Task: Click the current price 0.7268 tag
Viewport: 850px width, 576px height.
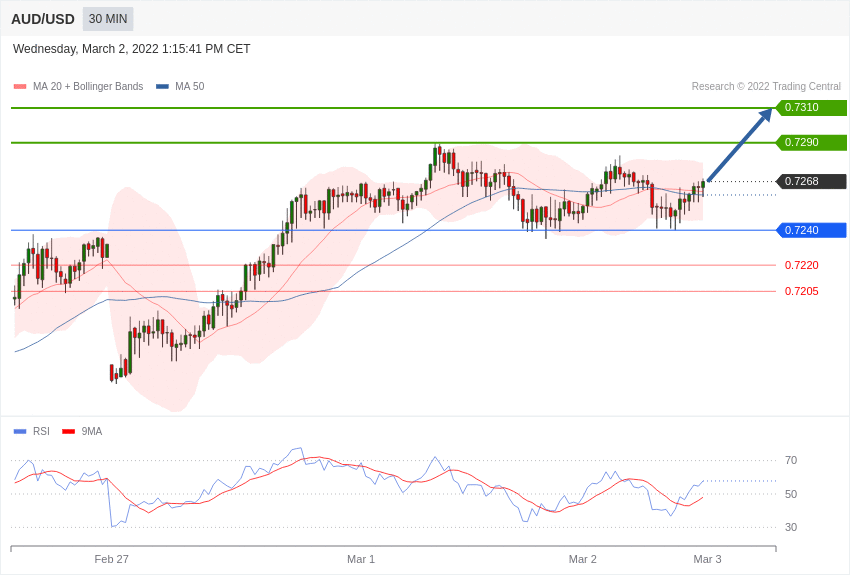Action: (x=811, y=182)
